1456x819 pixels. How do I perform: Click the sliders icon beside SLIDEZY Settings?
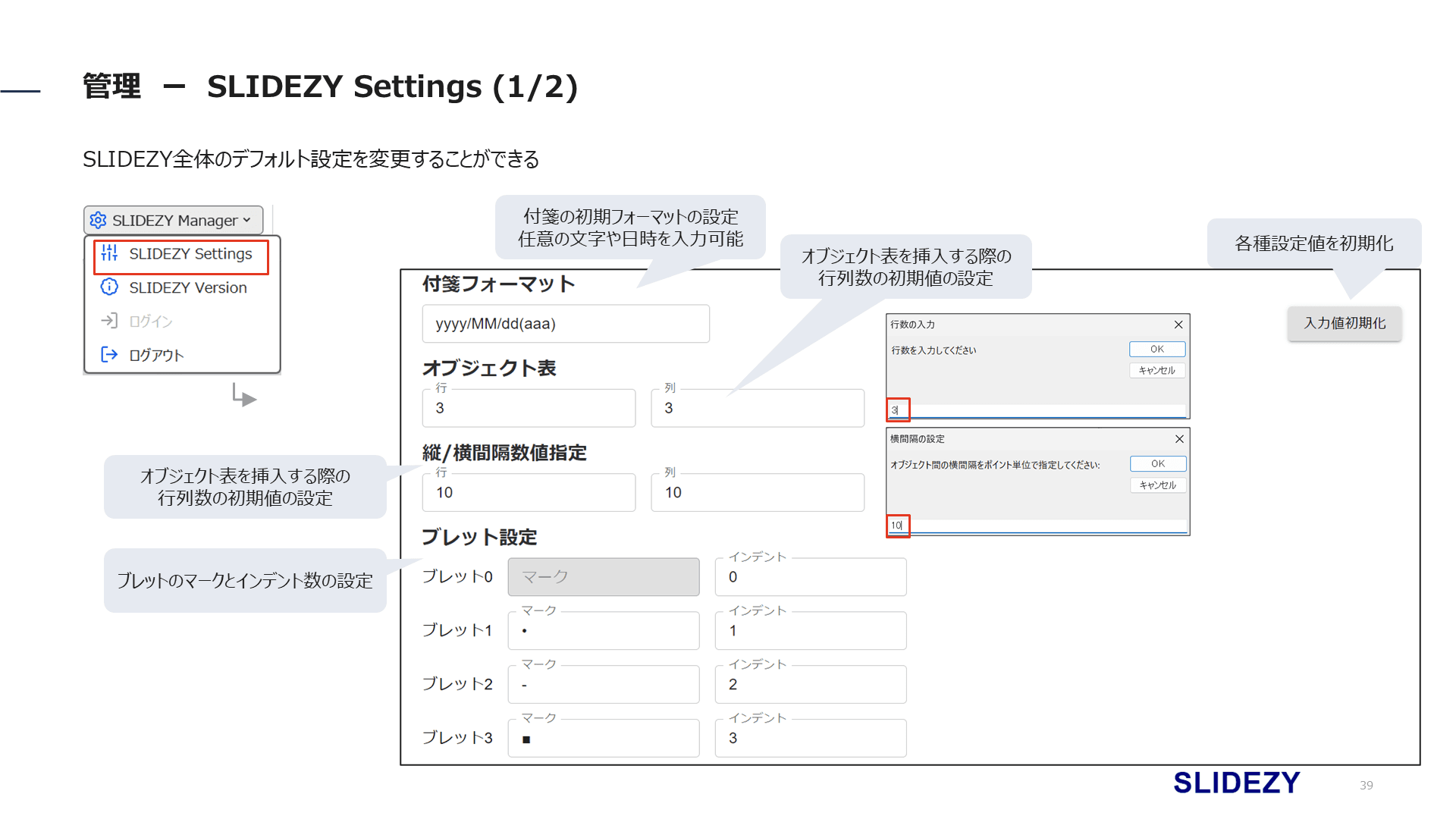click(x=109, y=253)
